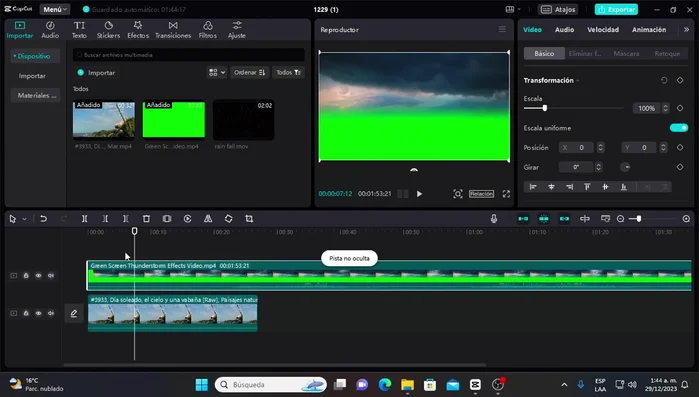This screenshot has width=699, height=397.
Task: Mute the Green Screen track audio
Action: (51, 275)
